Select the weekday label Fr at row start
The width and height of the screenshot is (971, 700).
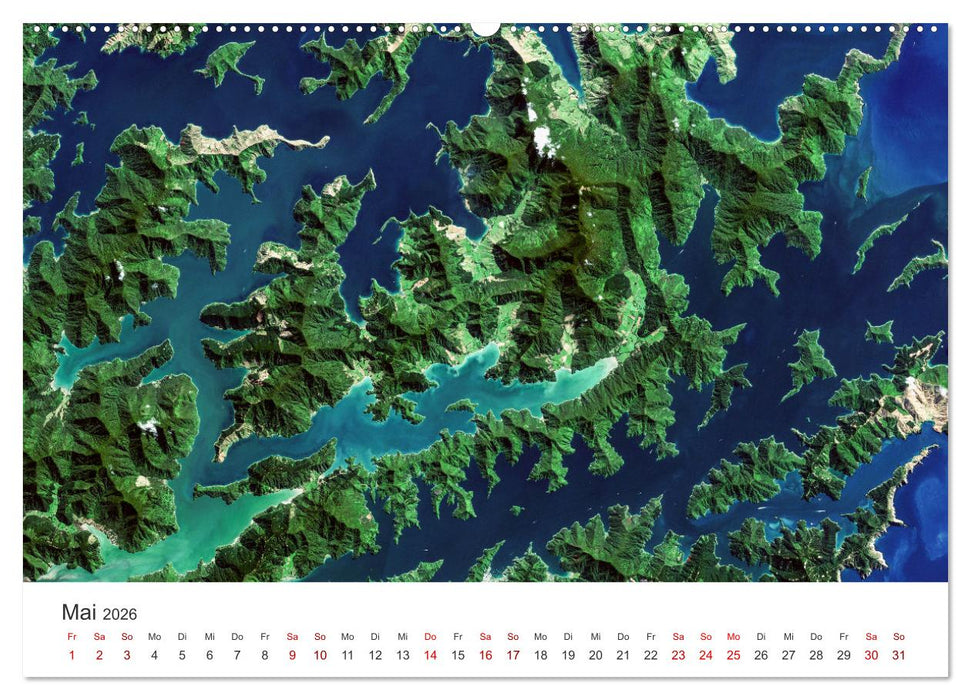(71, 635)
